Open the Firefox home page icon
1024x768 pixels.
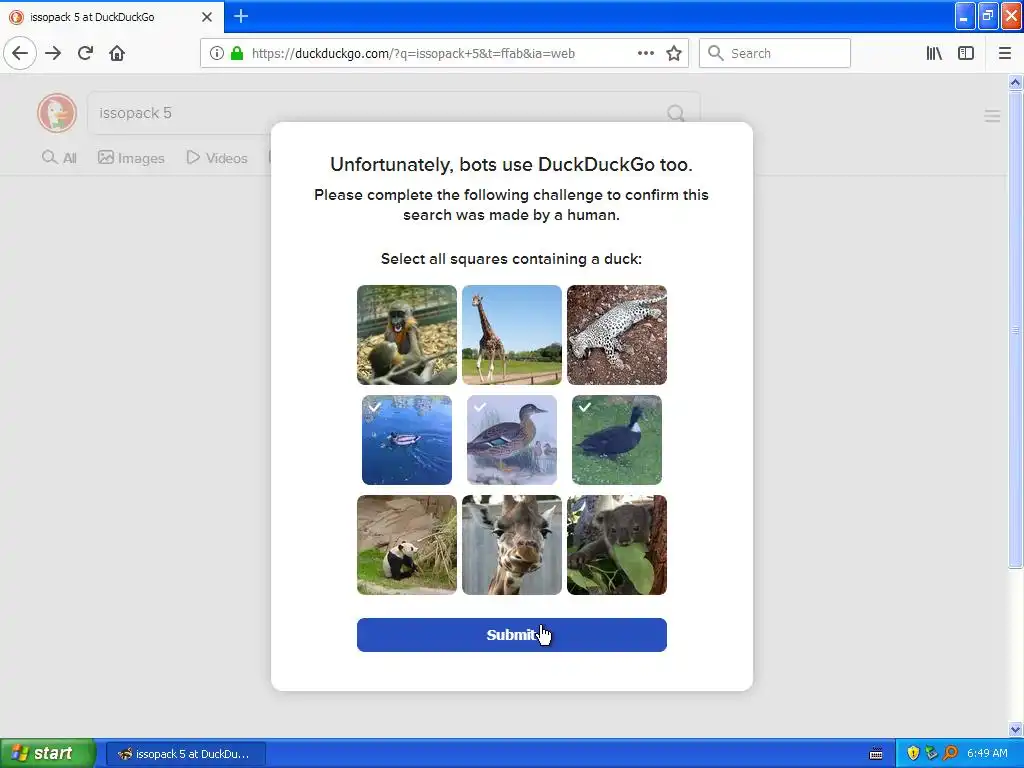117,53
